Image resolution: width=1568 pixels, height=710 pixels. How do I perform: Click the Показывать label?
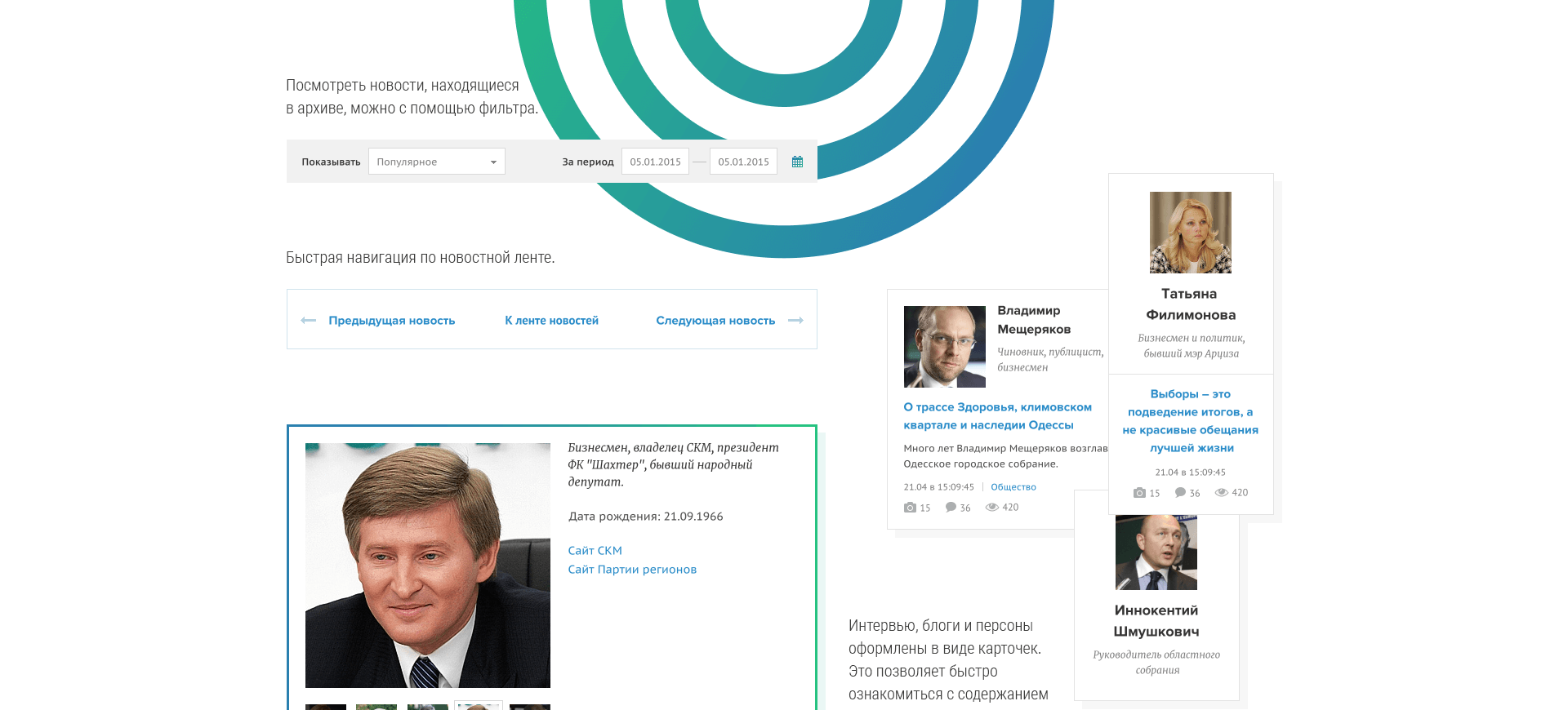pos(331,162)
